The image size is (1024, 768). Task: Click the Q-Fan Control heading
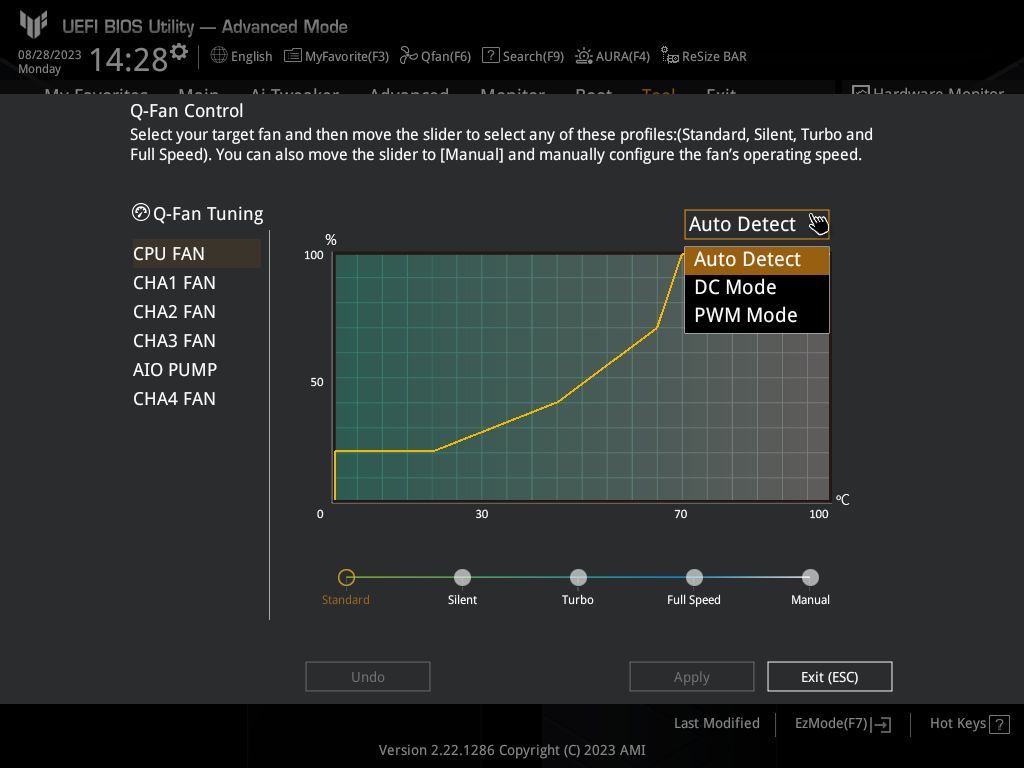click(186, 111)
